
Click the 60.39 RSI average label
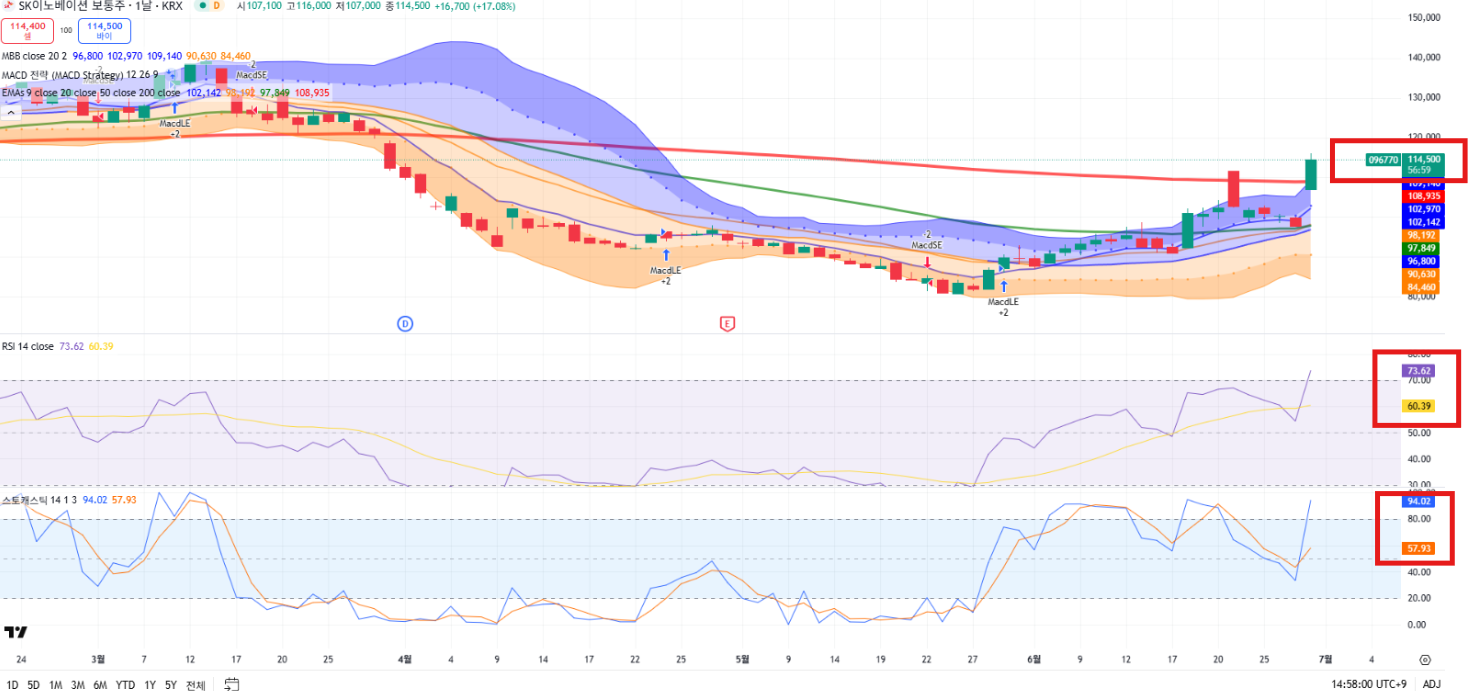(x=1420, y=406)
